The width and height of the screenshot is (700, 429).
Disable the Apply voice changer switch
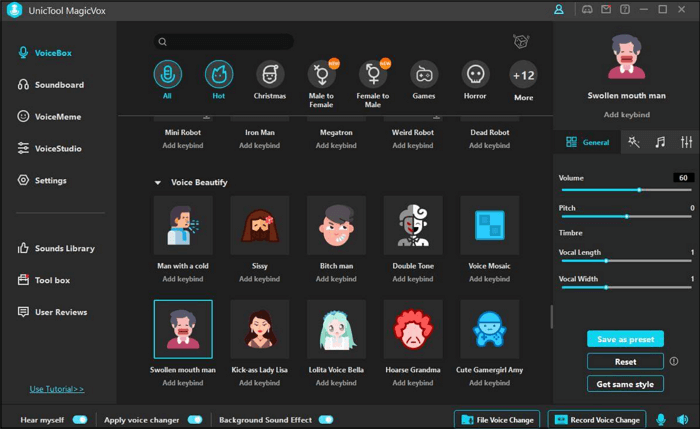click(195, 420)
